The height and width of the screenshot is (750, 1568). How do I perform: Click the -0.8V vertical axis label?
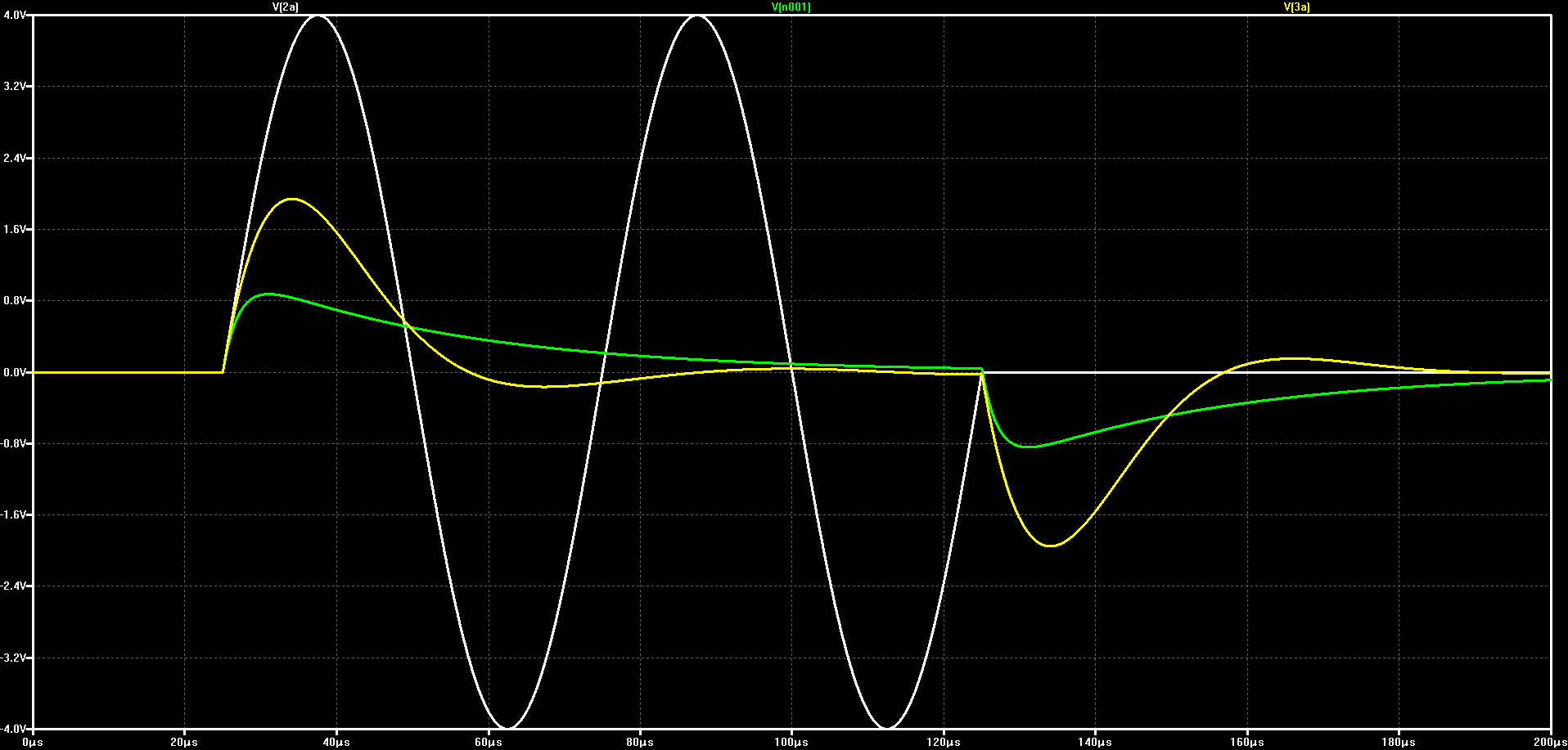(14, 443)
